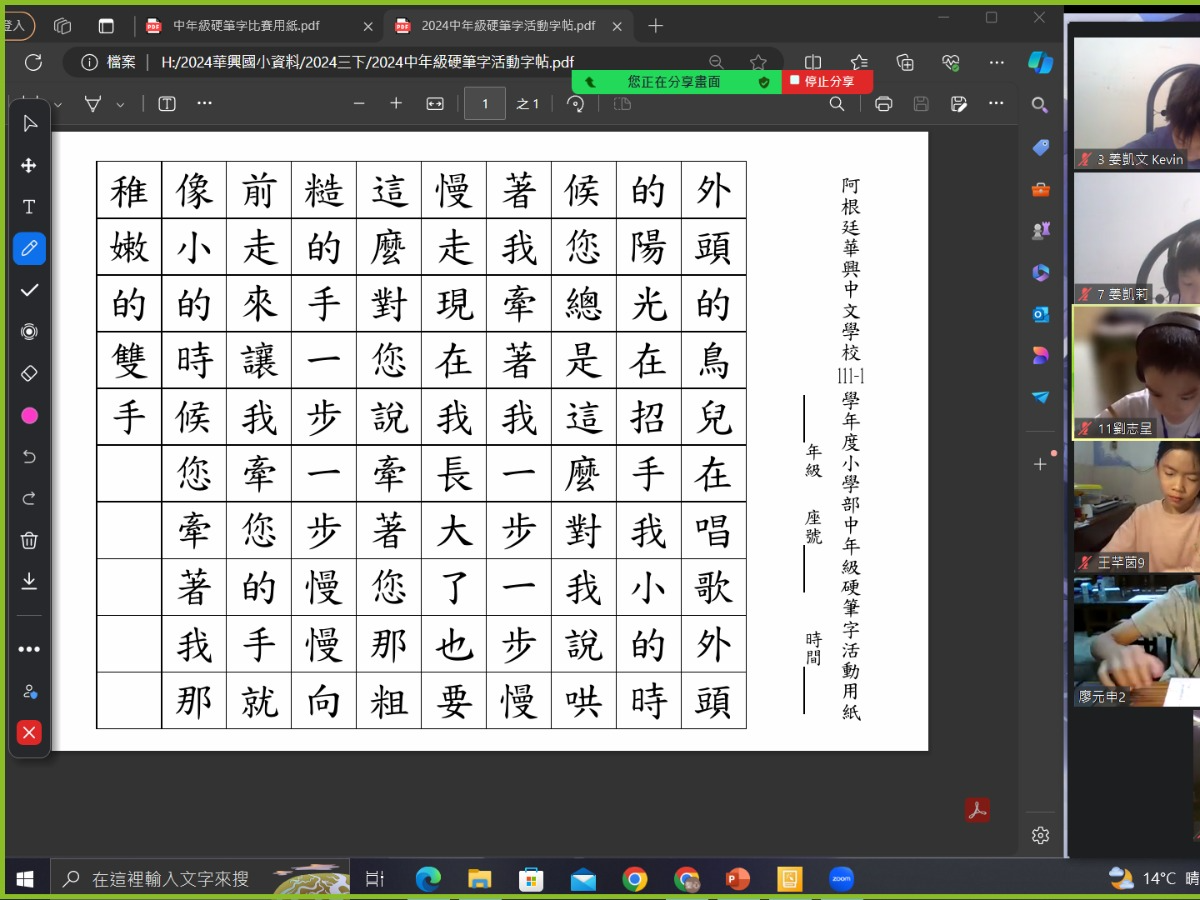Select the eraser tool in annotation toolbar
This screenshot has width=1200, height=900.
[x=29, y=373]
